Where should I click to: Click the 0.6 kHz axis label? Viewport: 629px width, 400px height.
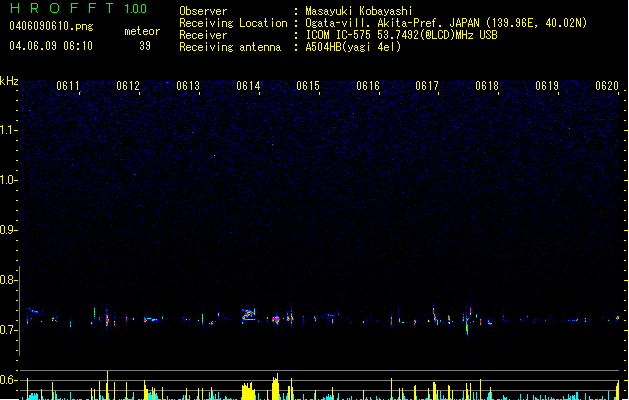(x=8, y=380)
